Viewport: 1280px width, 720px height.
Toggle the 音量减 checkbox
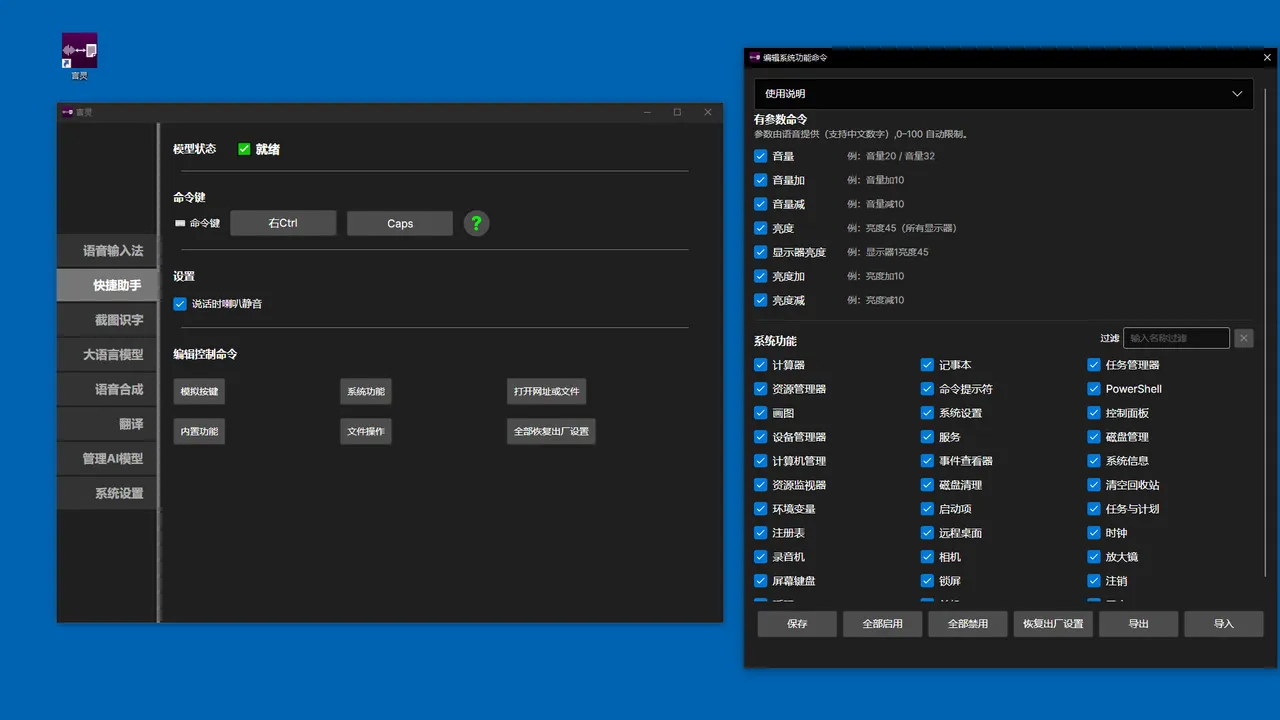761,204
